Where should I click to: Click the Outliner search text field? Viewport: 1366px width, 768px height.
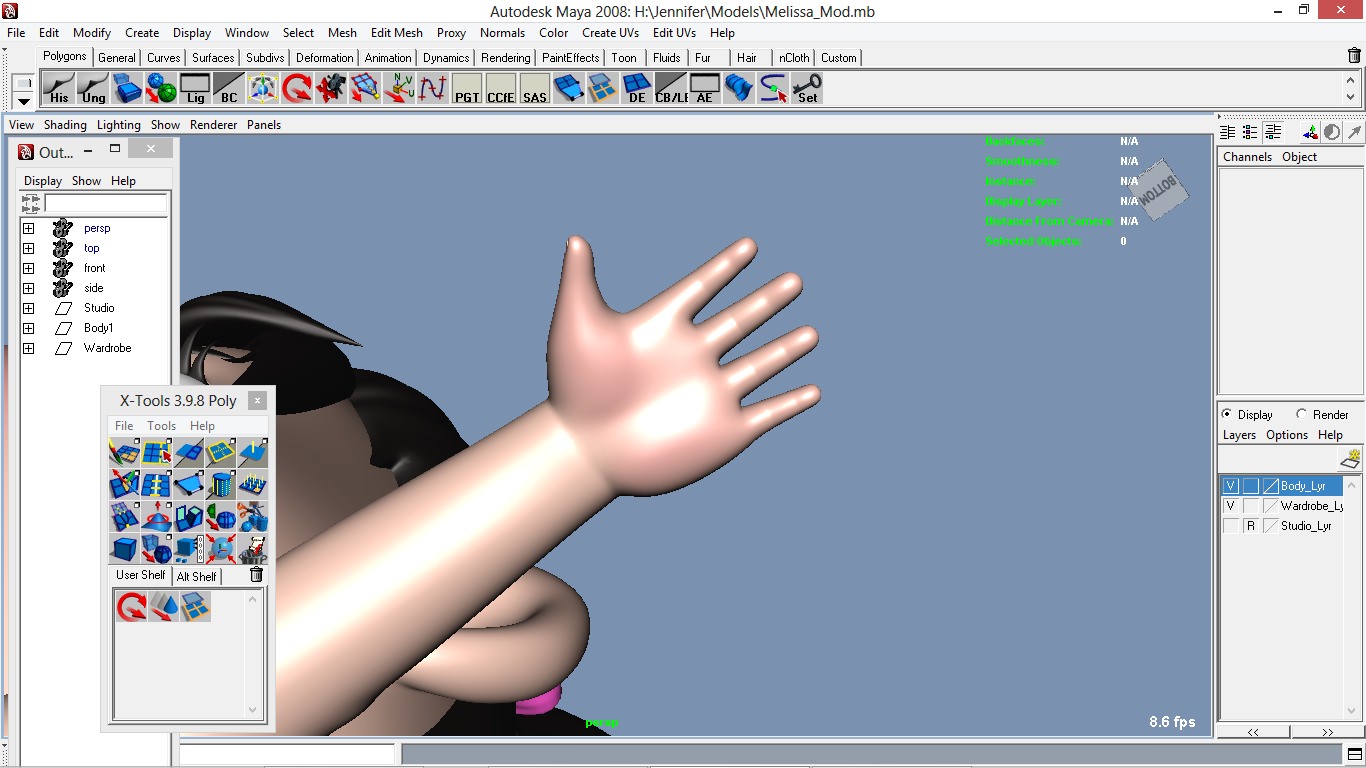[106, 203]
